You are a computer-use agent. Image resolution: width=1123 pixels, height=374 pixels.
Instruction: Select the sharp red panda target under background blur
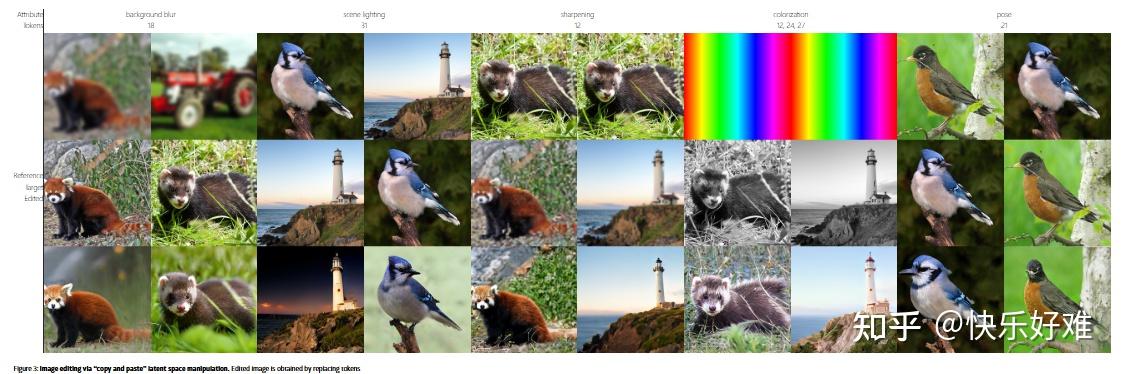click(97, 193)
